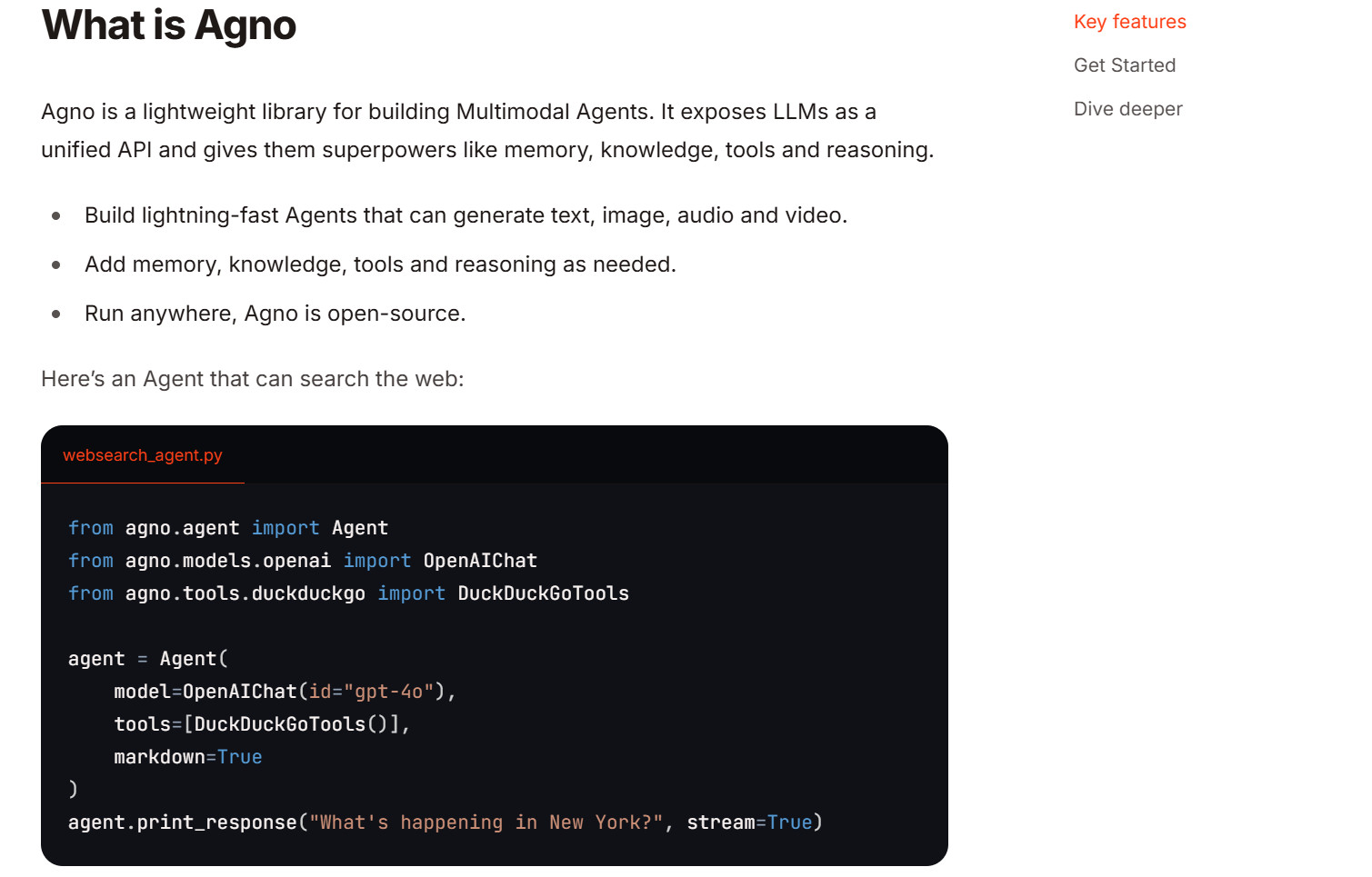Click the code line importing DuckDuckGoTools
The image size is (1372, 877).
coord(348,593)
